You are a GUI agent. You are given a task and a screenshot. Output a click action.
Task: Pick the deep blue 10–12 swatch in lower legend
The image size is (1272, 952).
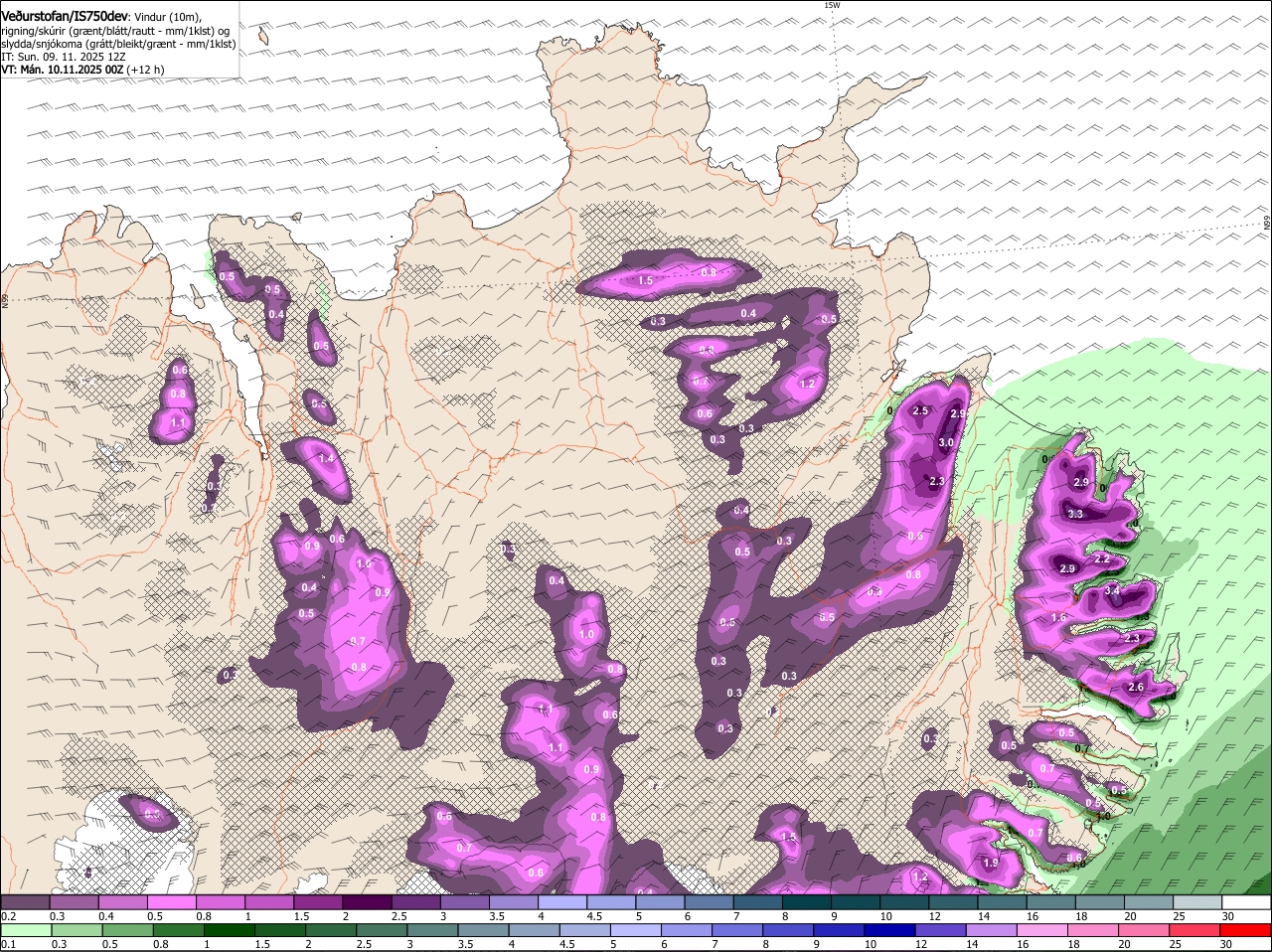pyautogui.click(x=889, y=930)
